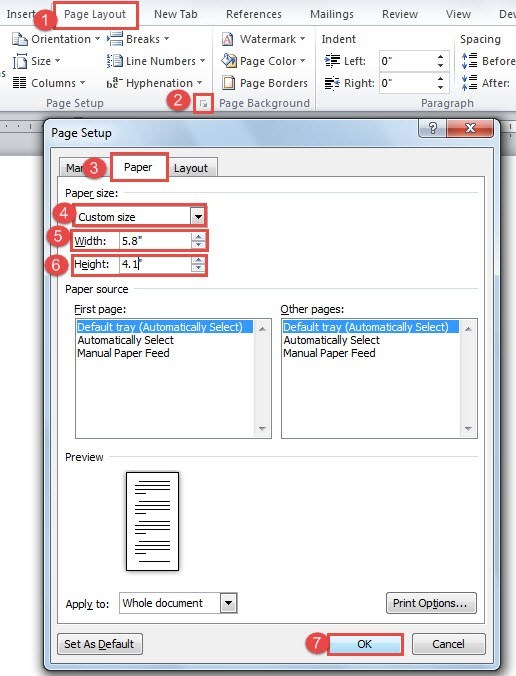The width and height of the screenshot is (516, 676).
Task: Confirm with the OK button
Action: 365,644
